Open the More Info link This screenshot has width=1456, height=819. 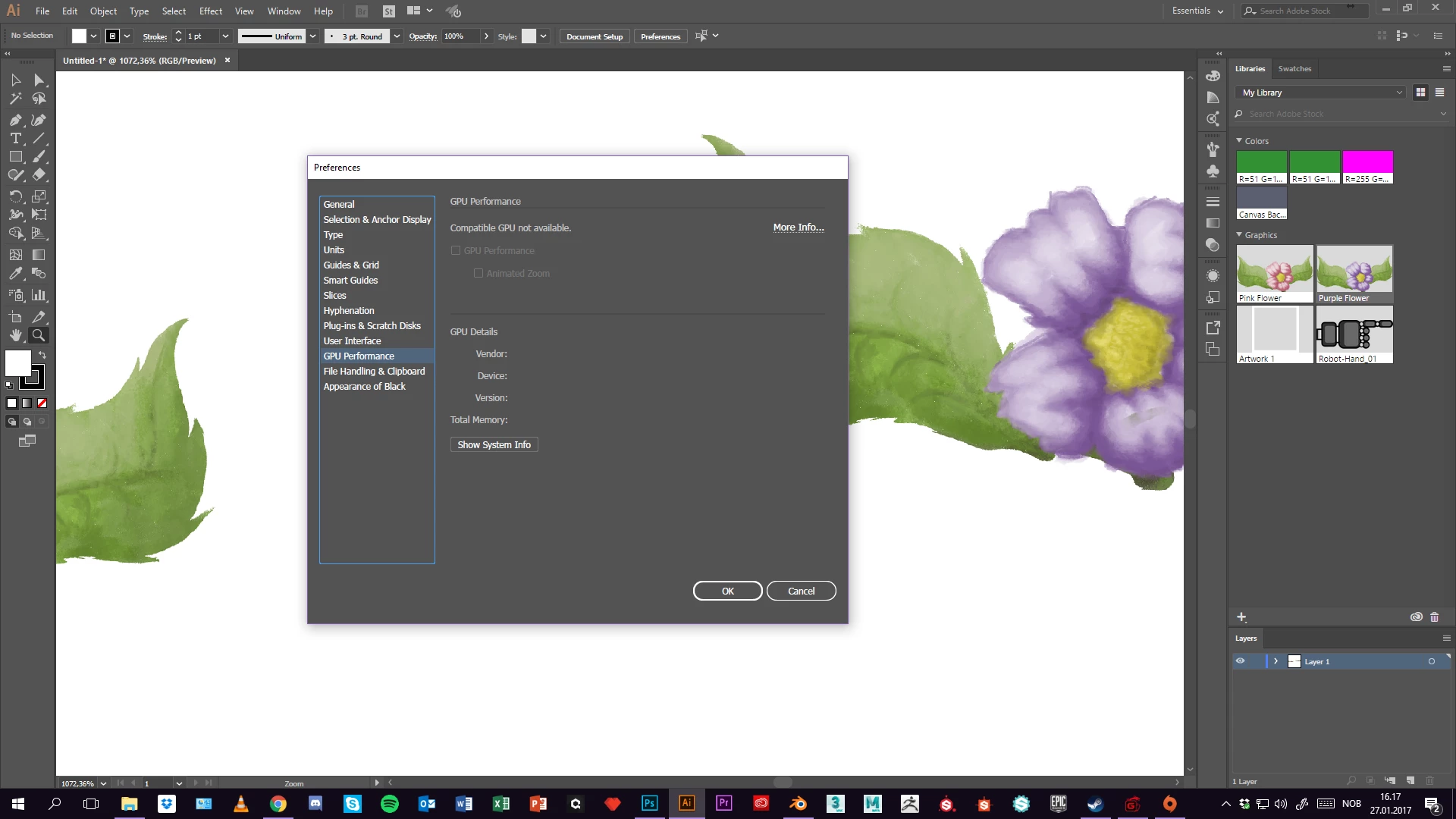click(x=798, y=227)
